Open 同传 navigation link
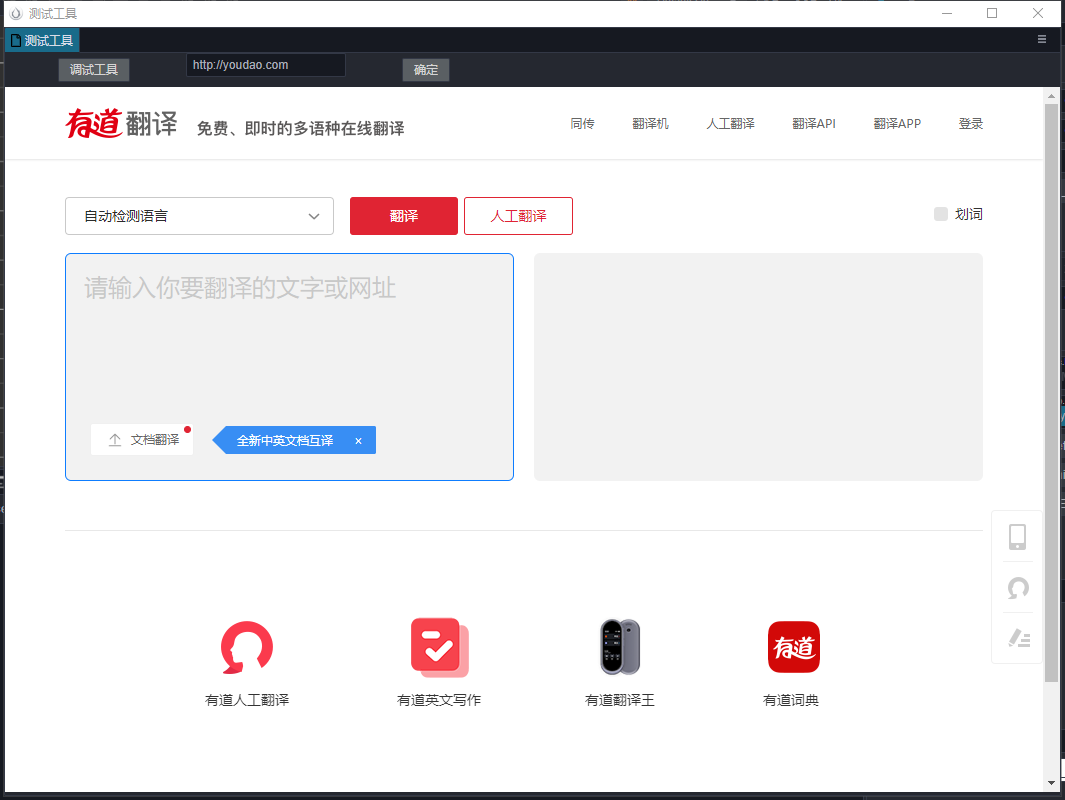The width and height of the screenshot is (1065, 800). 582,124
